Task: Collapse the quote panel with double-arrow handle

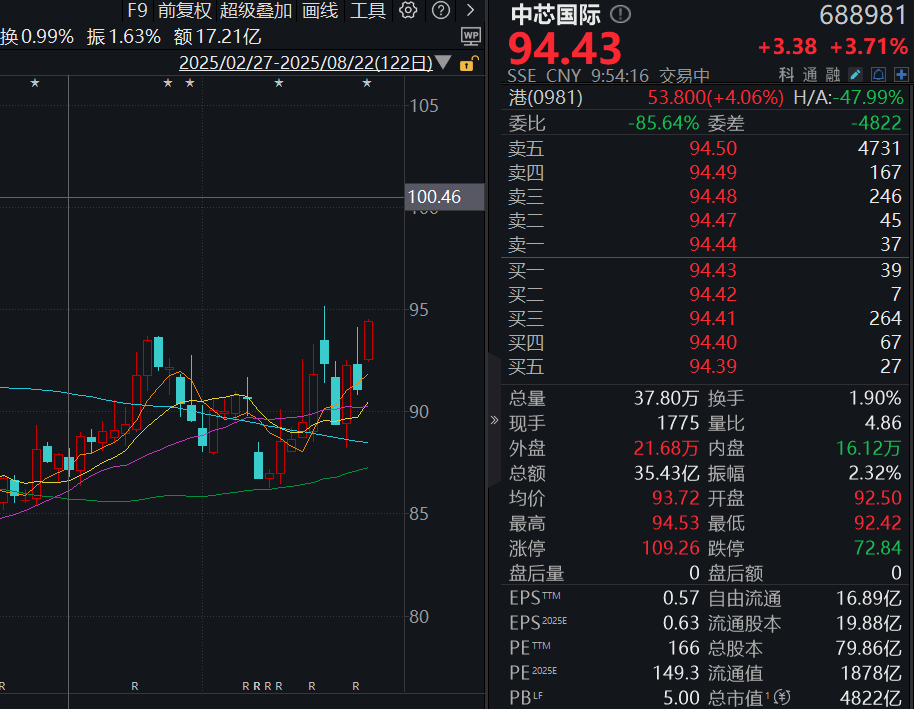Action: pyautogui.click(x=494, y=420)
